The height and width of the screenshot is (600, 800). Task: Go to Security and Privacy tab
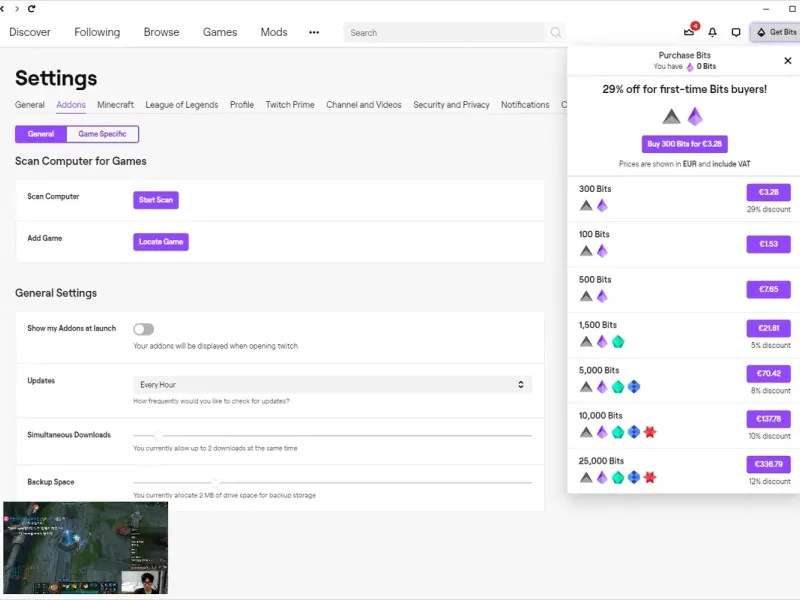451,105
